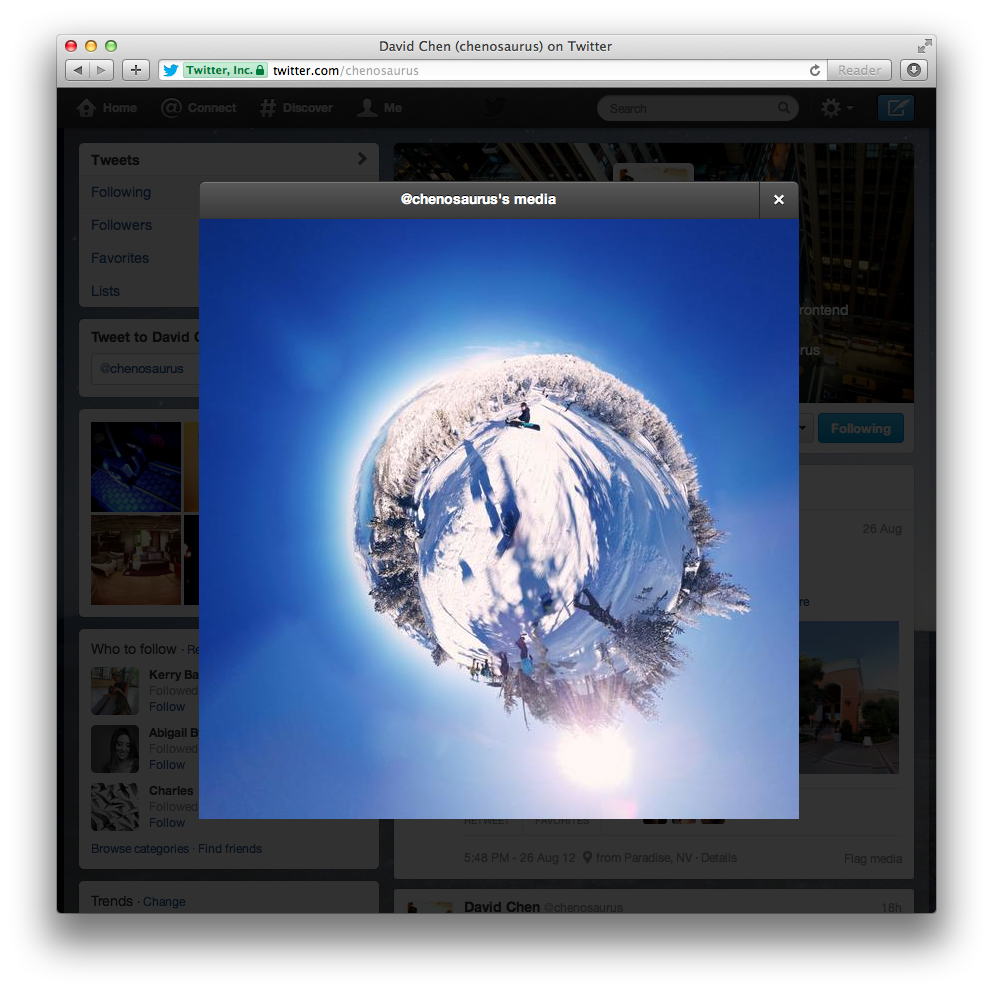Close the @chenosaurus's media viewer

[x=778, y=200]
